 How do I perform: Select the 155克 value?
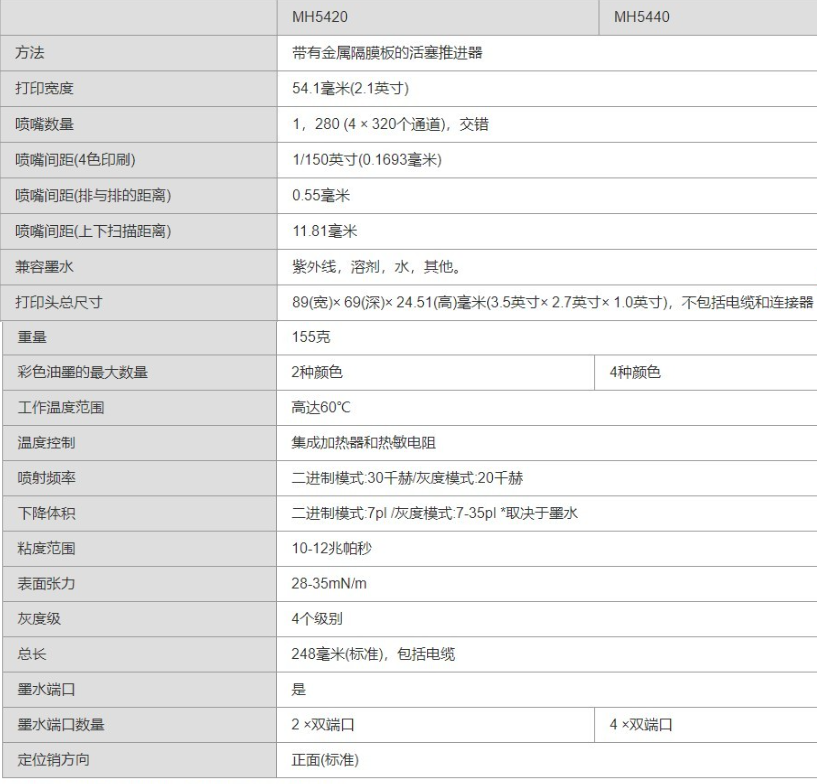311,337
